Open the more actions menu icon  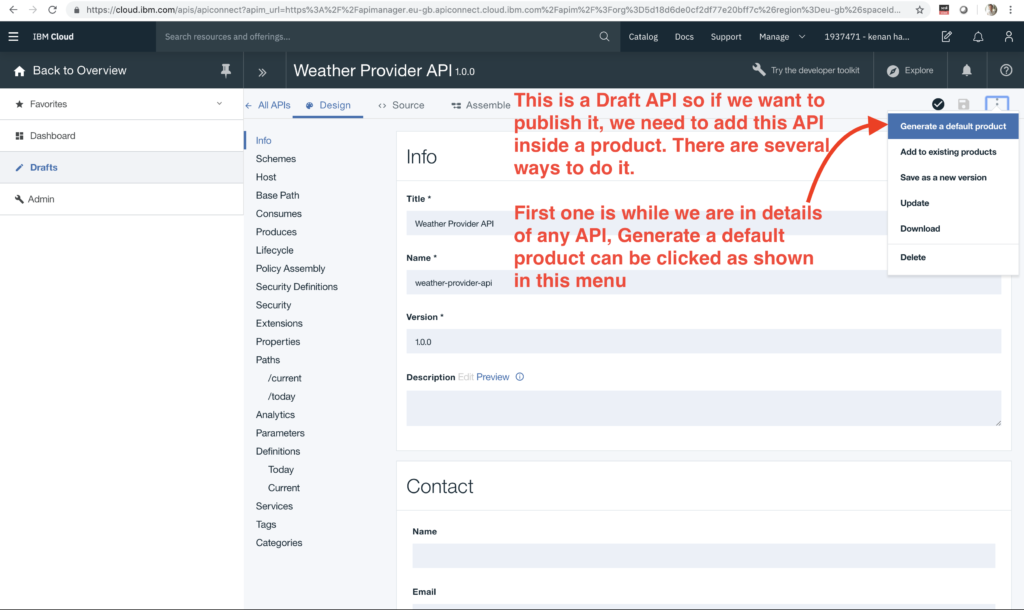(x=997, y=103)
